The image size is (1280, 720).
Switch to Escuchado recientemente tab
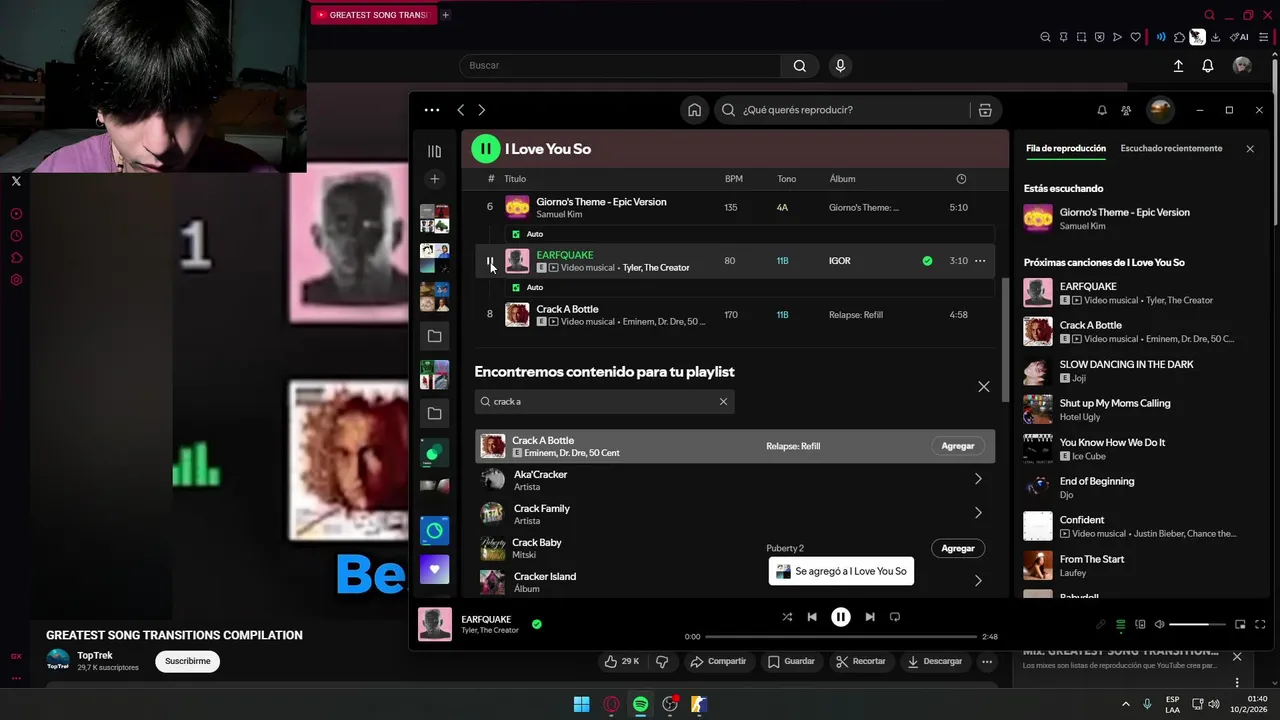point(1171,149)
